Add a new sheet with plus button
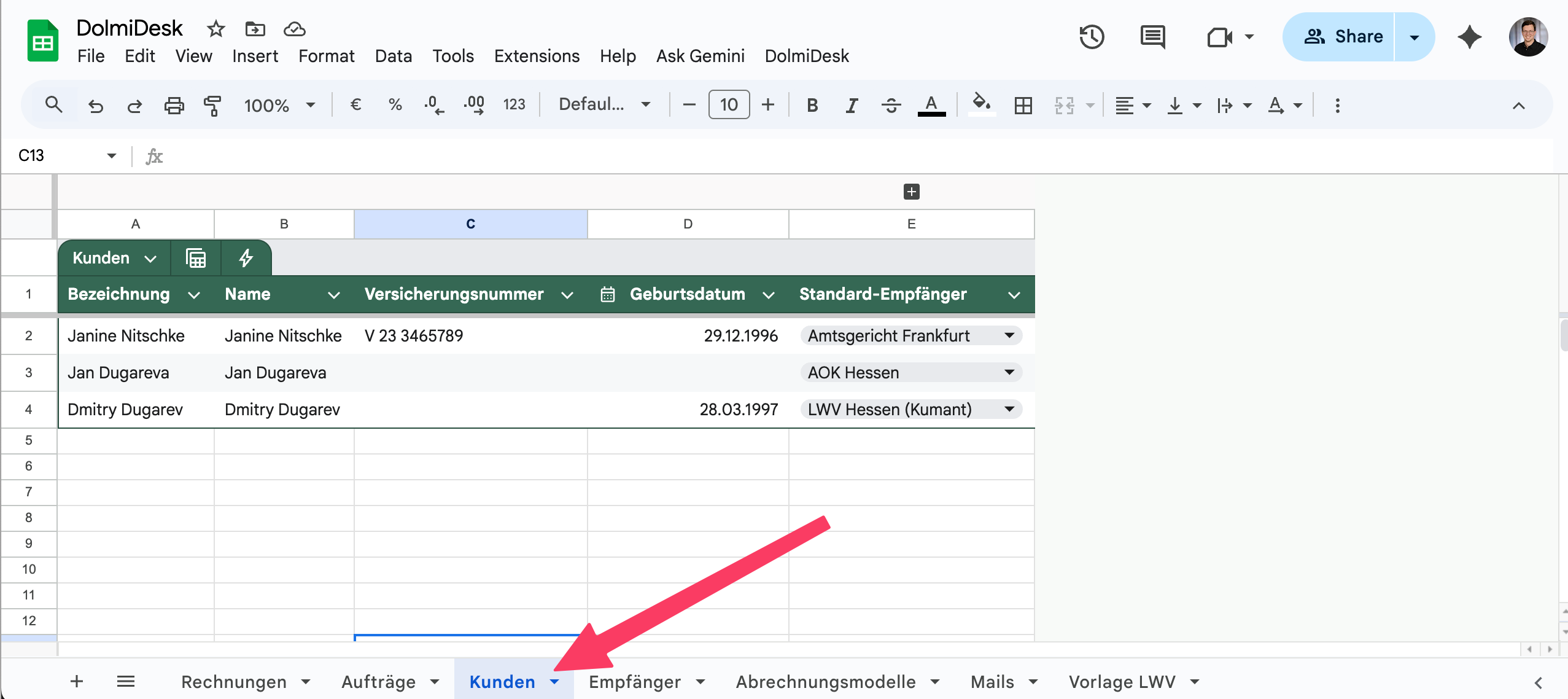 [77, 681]
